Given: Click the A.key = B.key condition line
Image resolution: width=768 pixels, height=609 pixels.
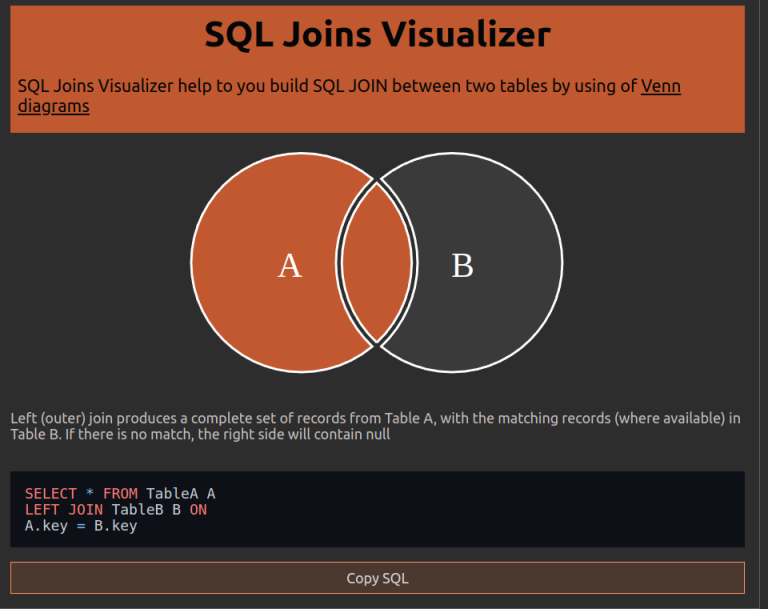Looking at the screenshot, I should click(81, 526).
